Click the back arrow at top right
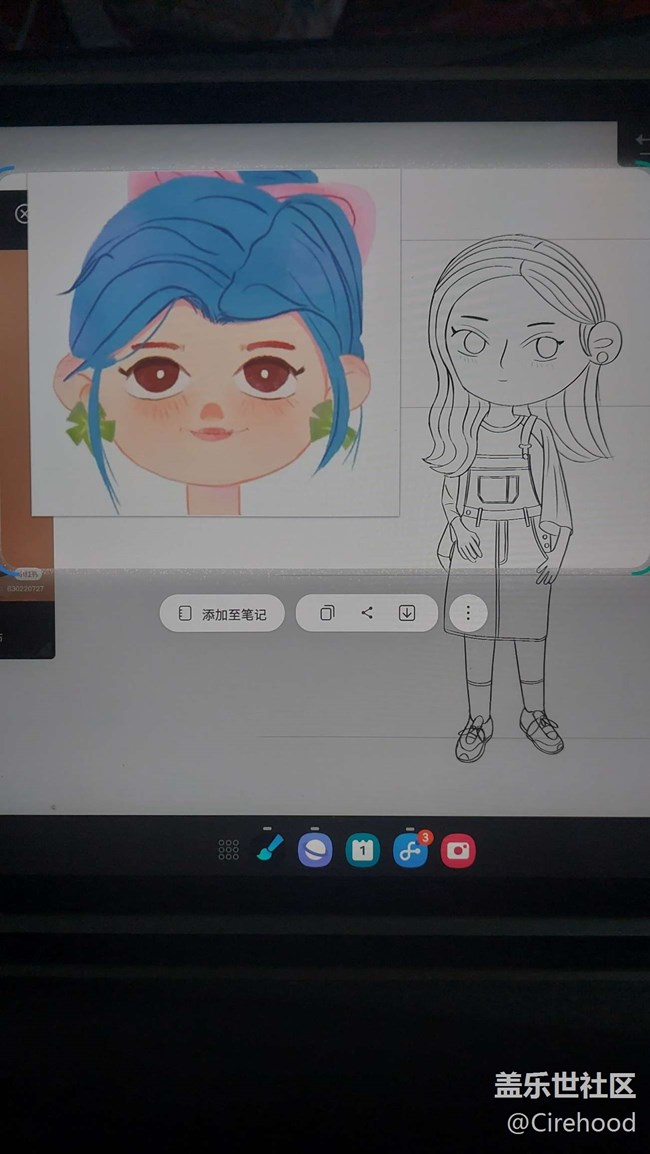This screenshot has height=1154, width=650. (x=640, y=143)
